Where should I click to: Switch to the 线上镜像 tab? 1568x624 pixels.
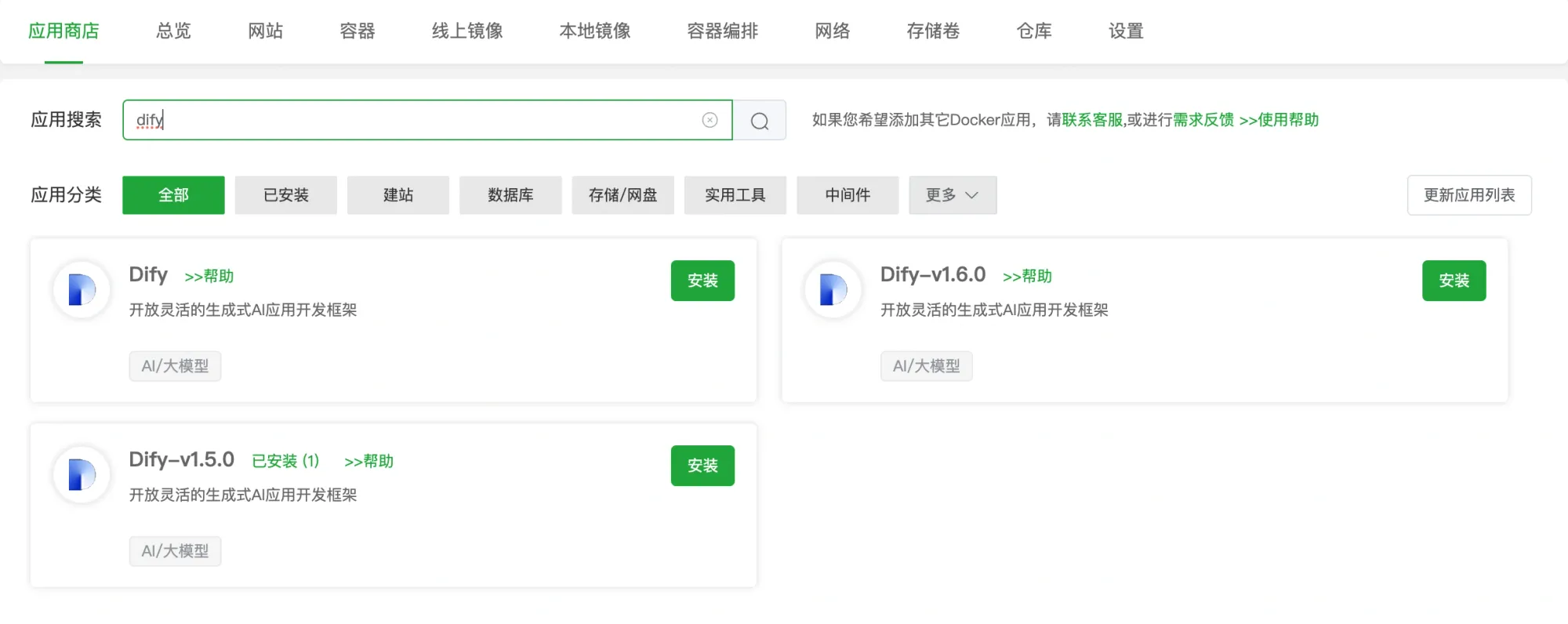point(467,31)
